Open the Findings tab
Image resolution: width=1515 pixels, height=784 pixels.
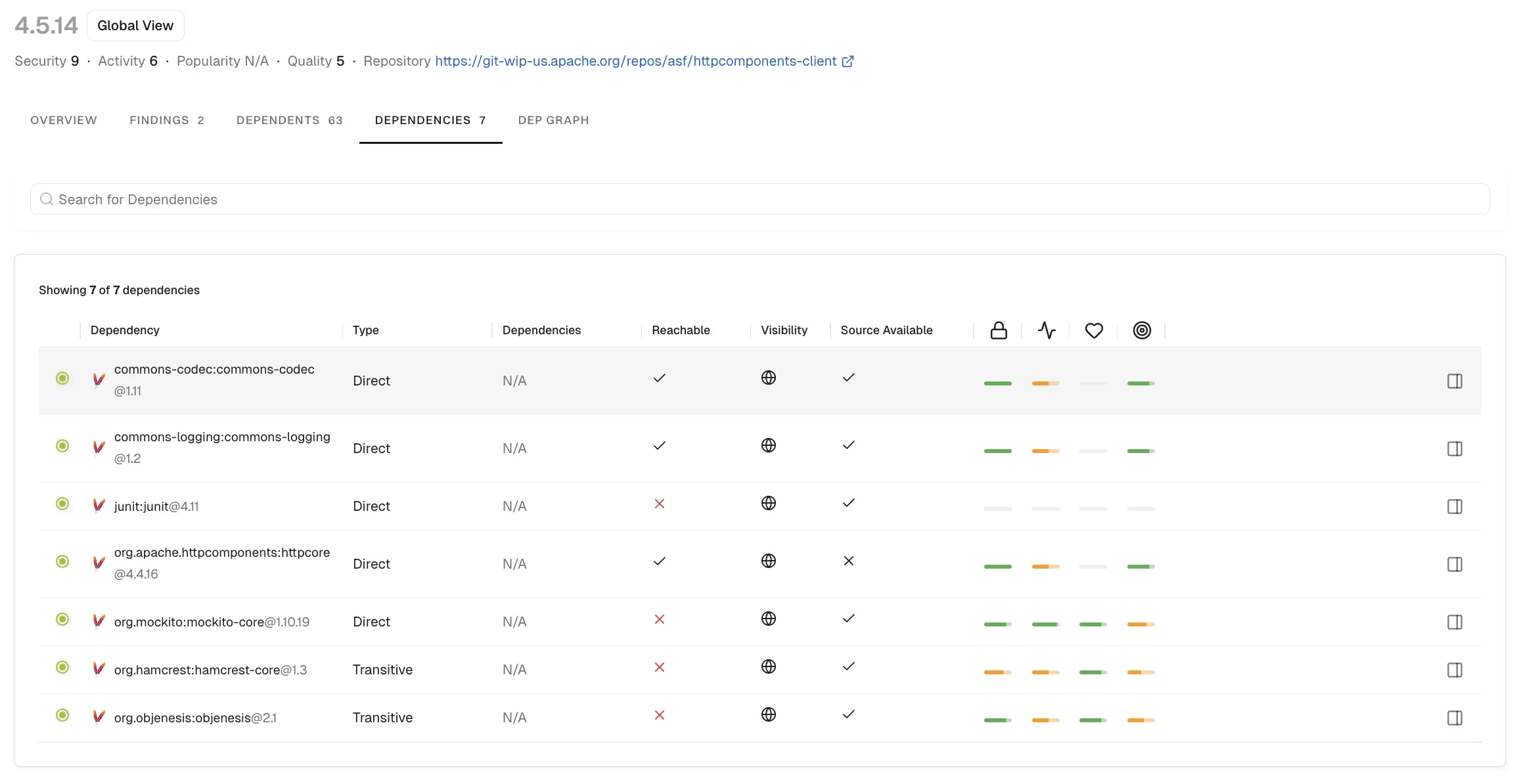click(x=167, y=120)
